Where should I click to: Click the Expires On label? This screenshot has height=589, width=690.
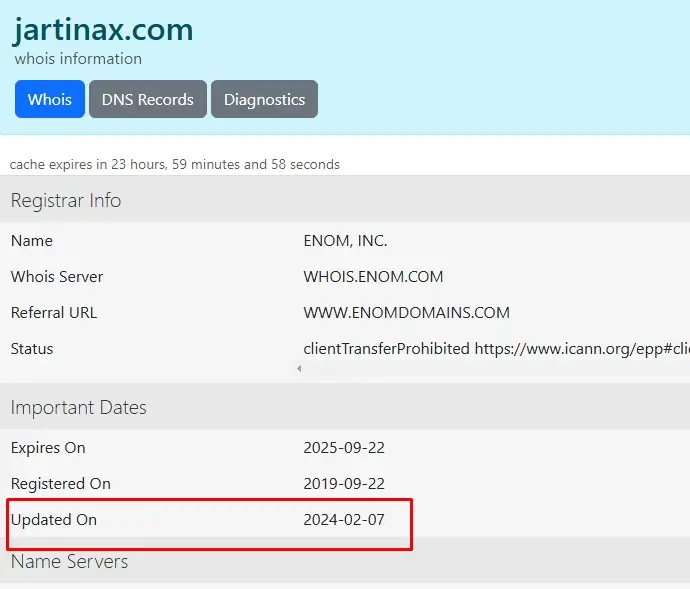48,448
